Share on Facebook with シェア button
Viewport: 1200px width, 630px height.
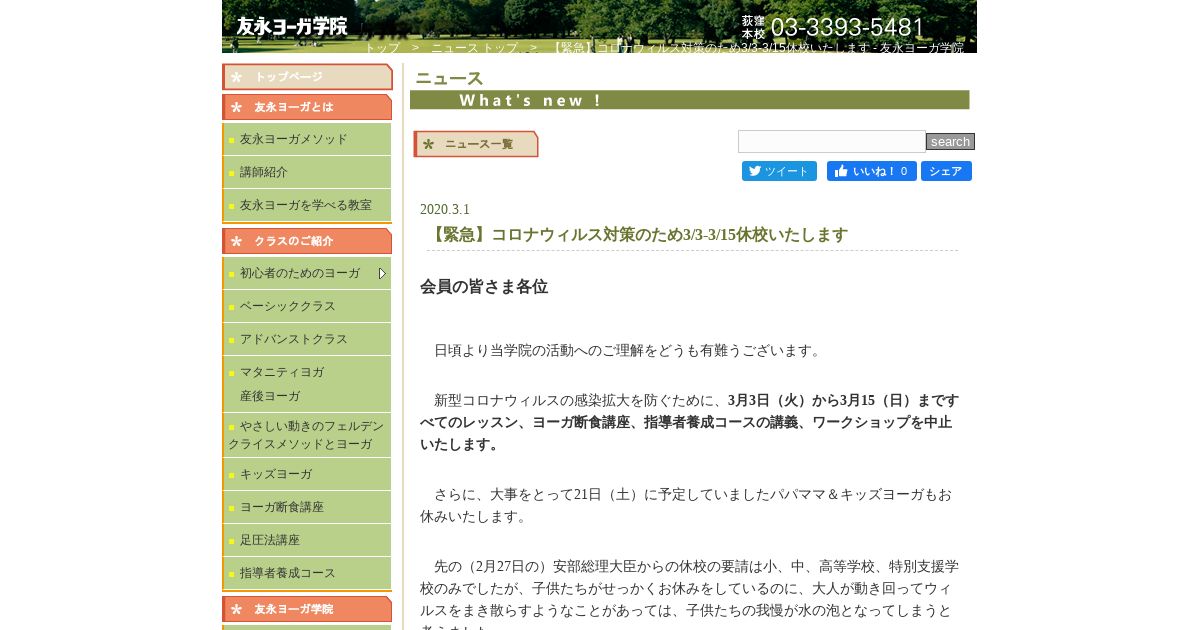[x=946, y=171]
